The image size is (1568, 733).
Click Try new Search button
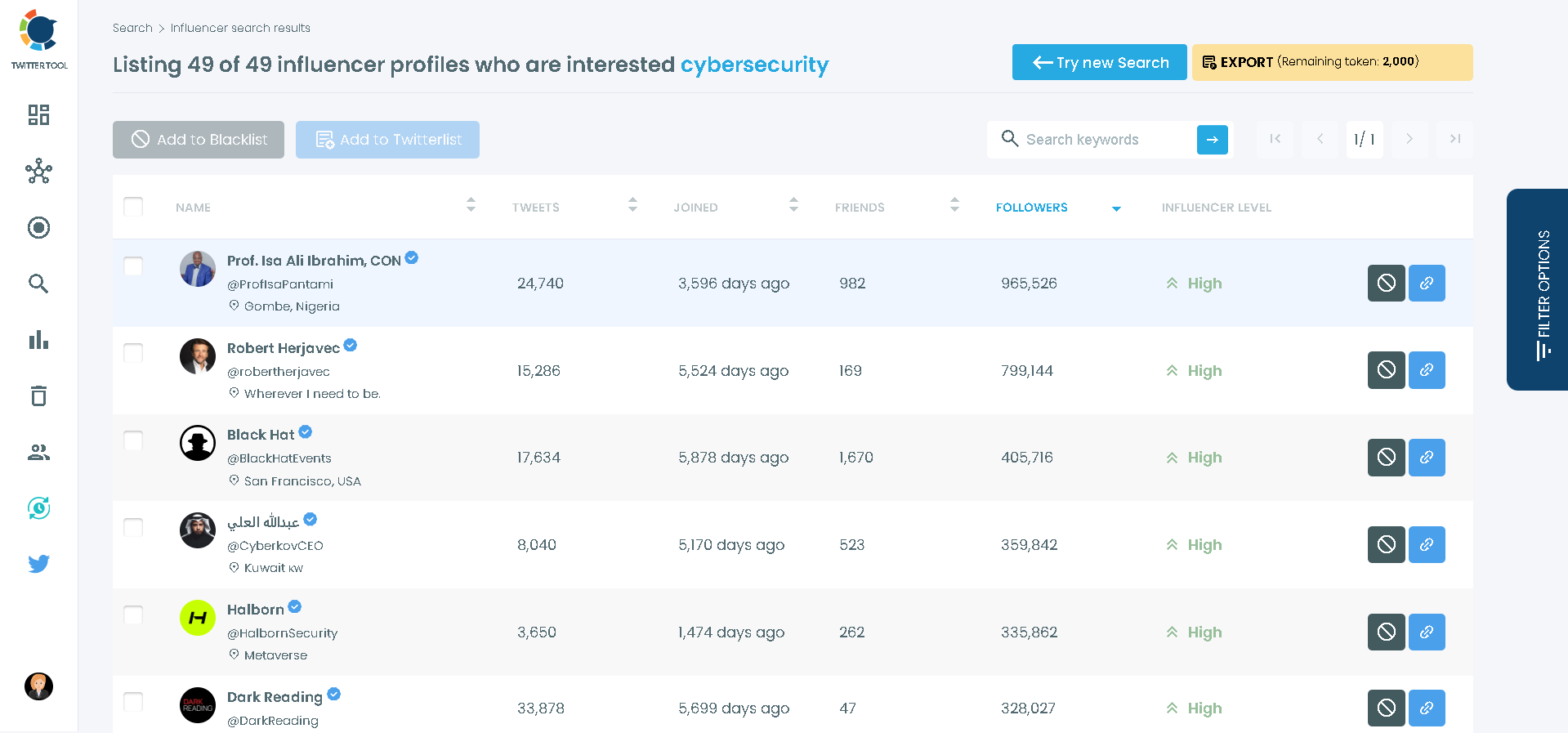coord(1099,62)
